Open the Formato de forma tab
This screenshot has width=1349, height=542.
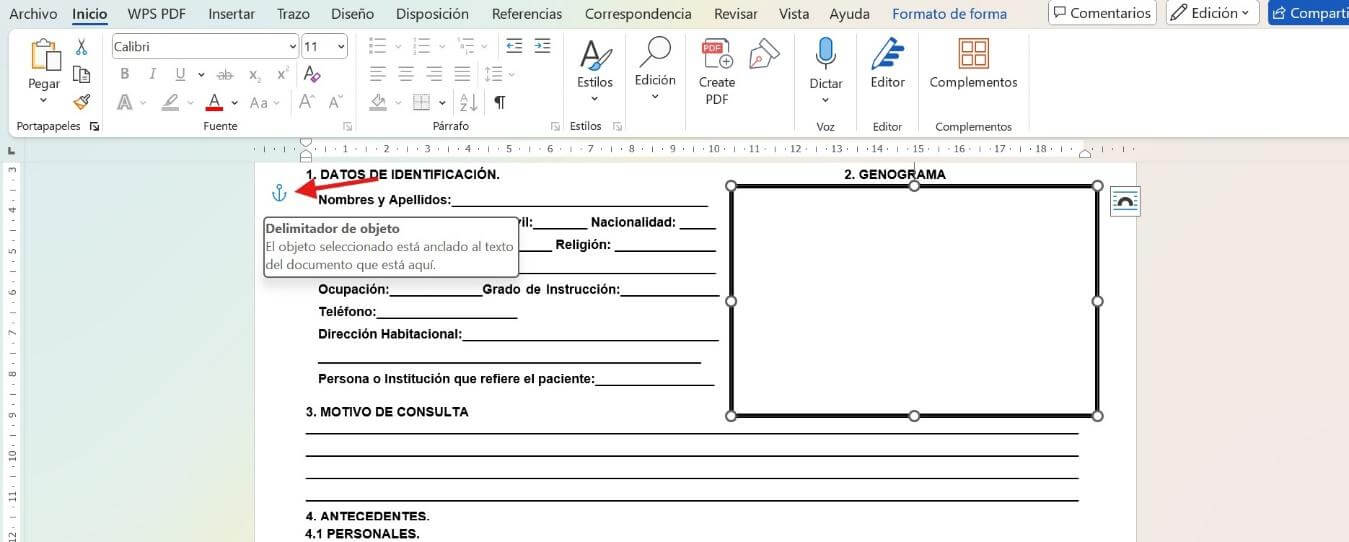click(949, 14)
